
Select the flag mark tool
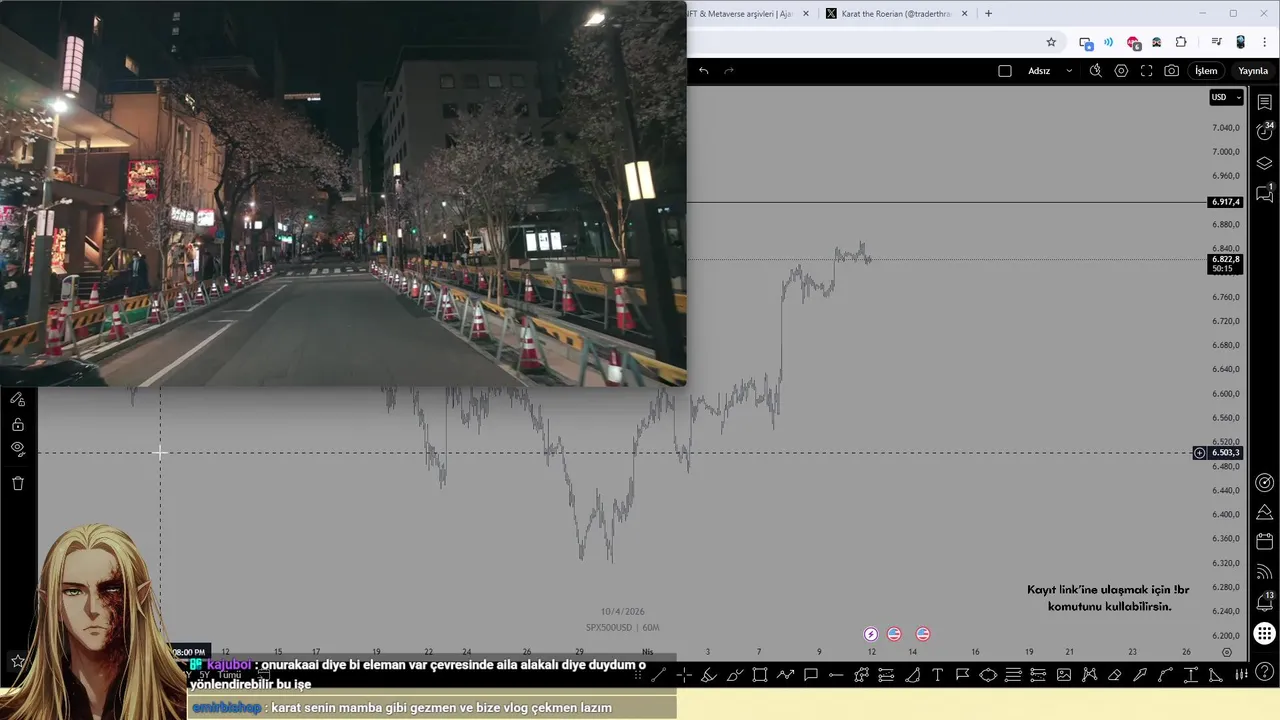click(x=962, y=675)
